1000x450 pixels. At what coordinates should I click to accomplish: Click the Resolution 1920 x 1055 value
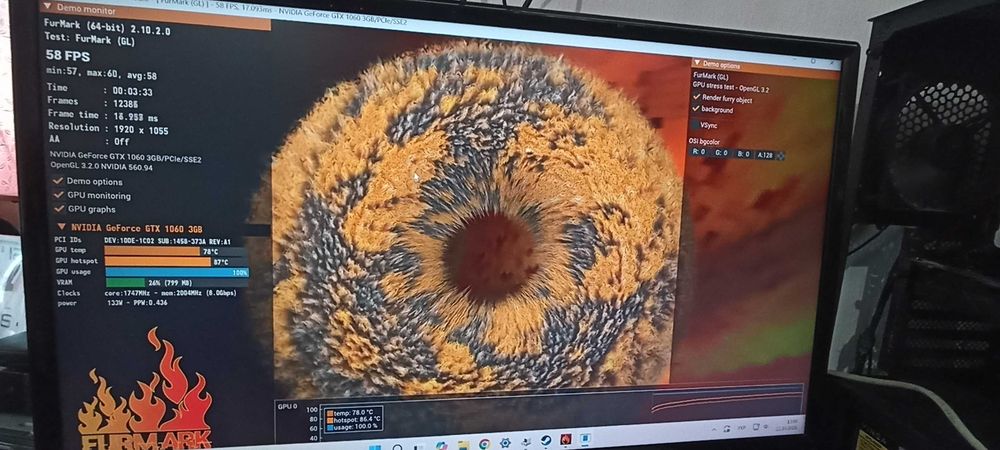(x=140, y=130)
